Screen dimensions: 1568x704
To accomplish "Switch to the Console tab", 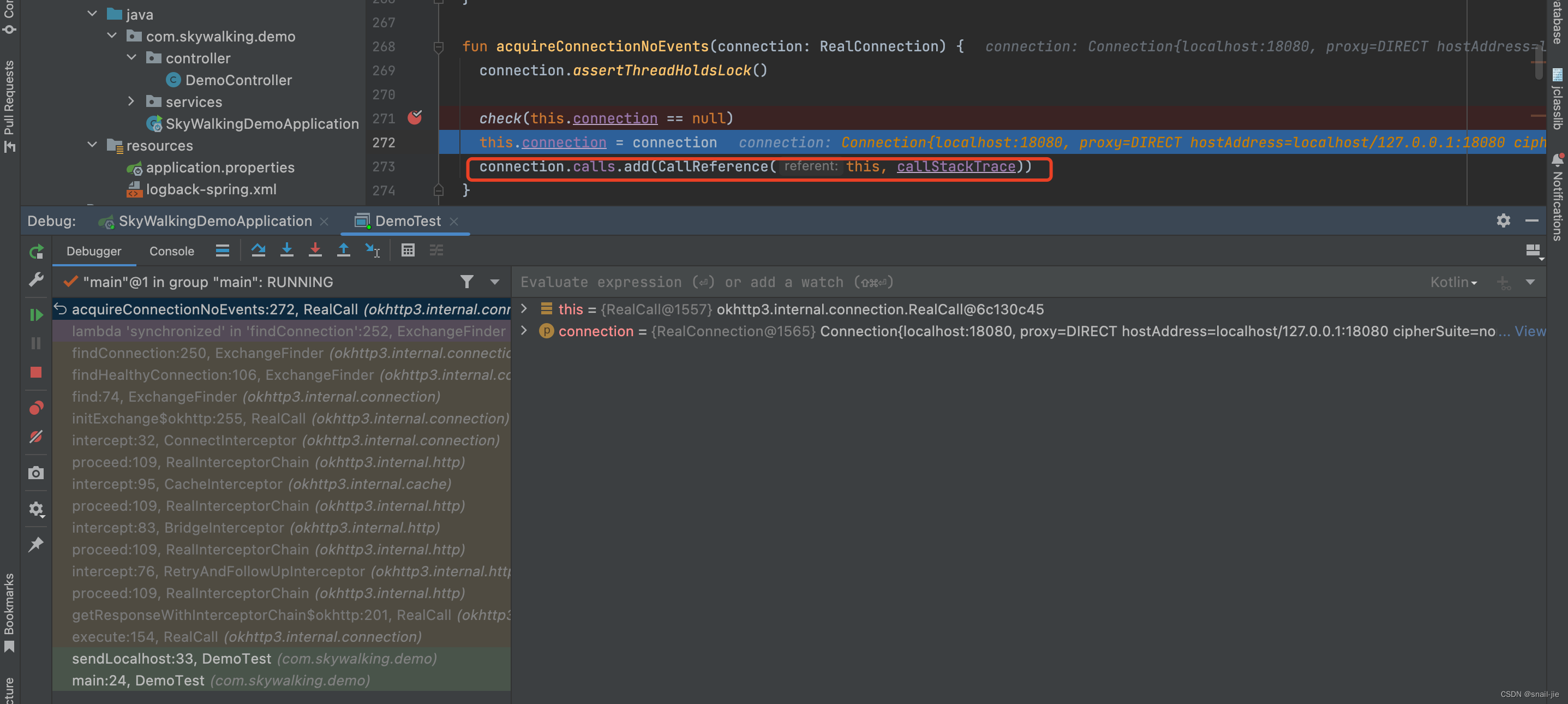I will click(171, 250).
